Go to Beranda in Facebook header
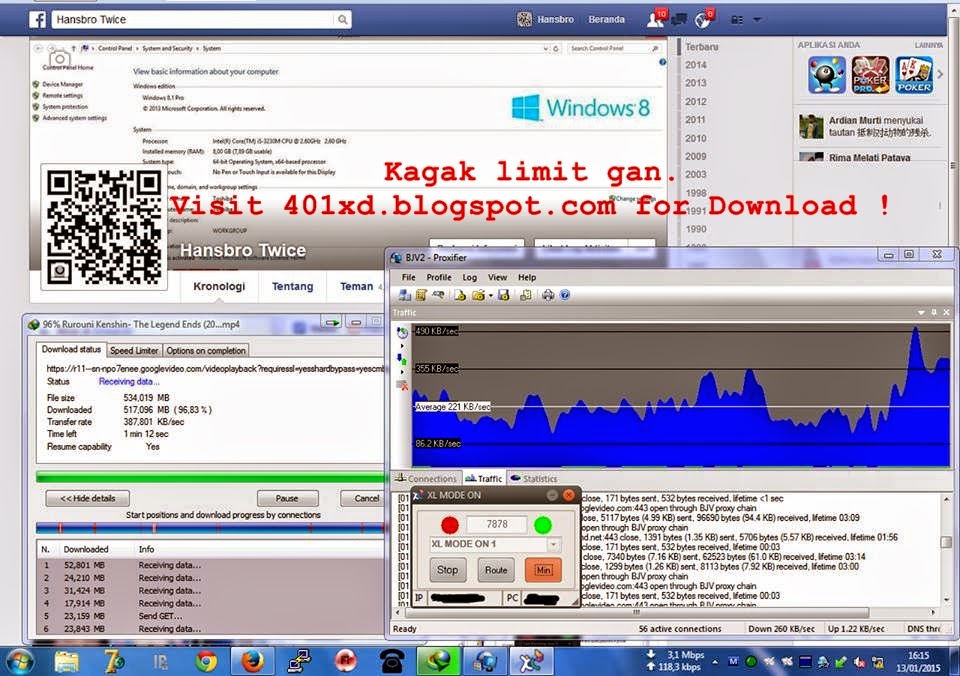 (607, 20)
